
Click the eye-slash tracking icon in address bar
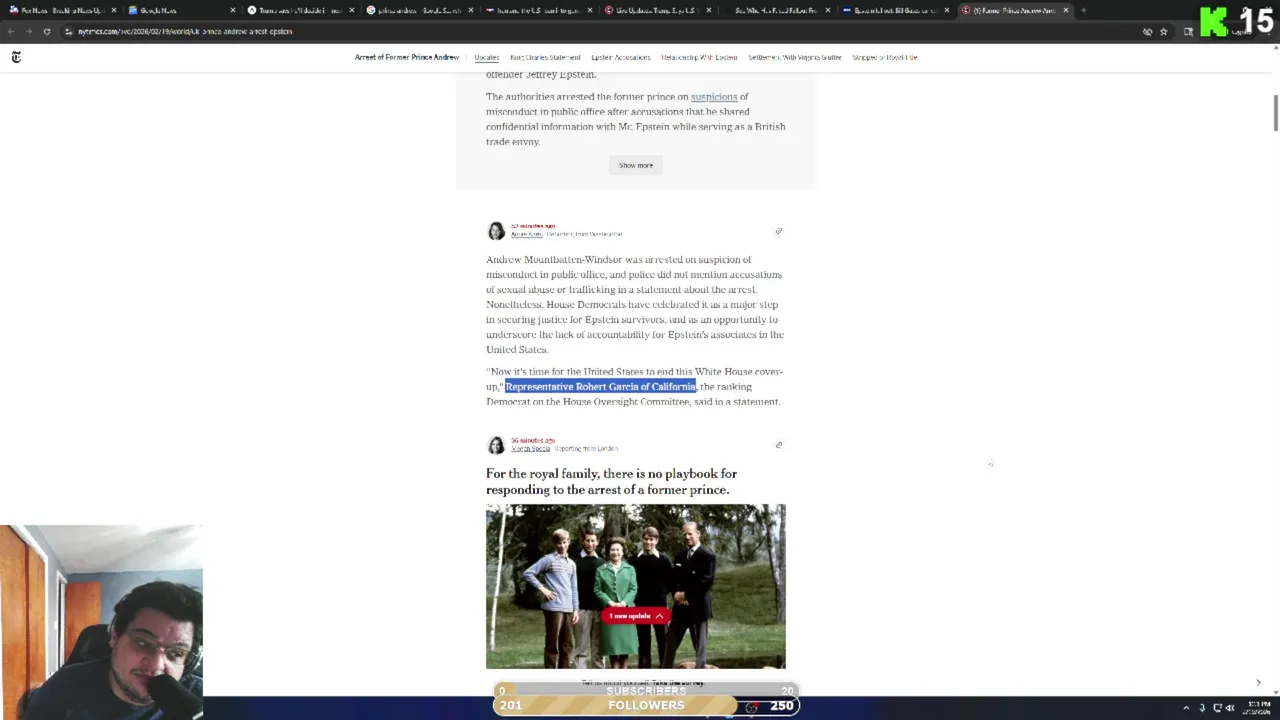click(x=1147, y=31)
